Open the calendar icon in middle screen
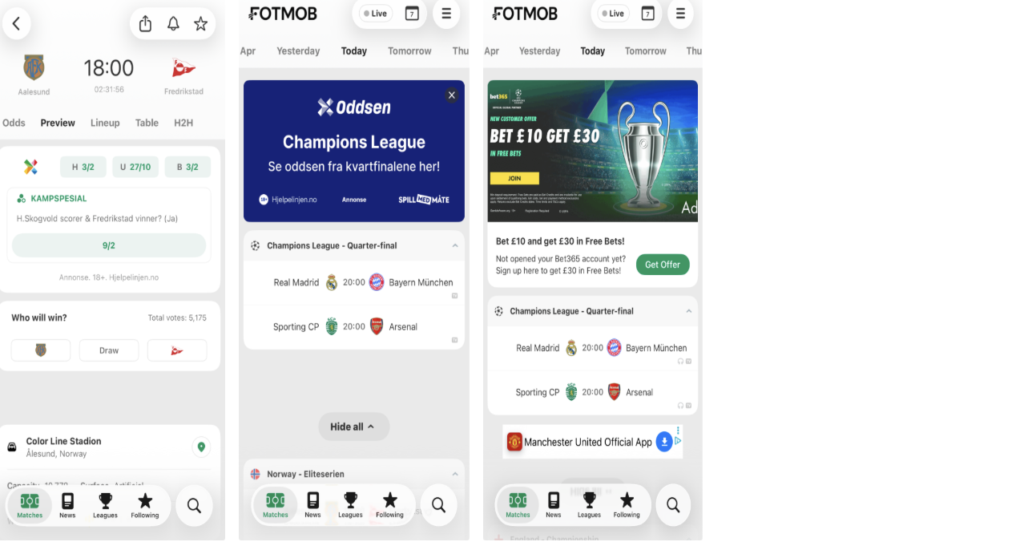Viewport: 1024px width, 550px height. (x=411, y=14)
